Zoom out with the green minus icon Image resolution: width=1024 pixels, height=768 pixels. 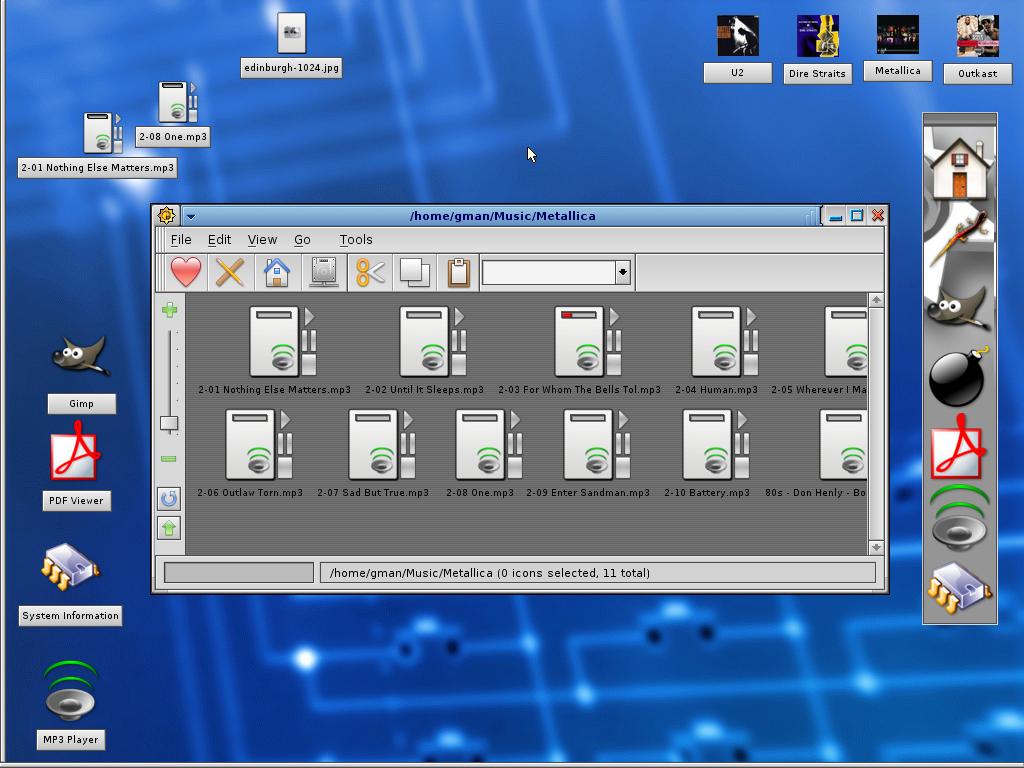[x=168, y=458]
